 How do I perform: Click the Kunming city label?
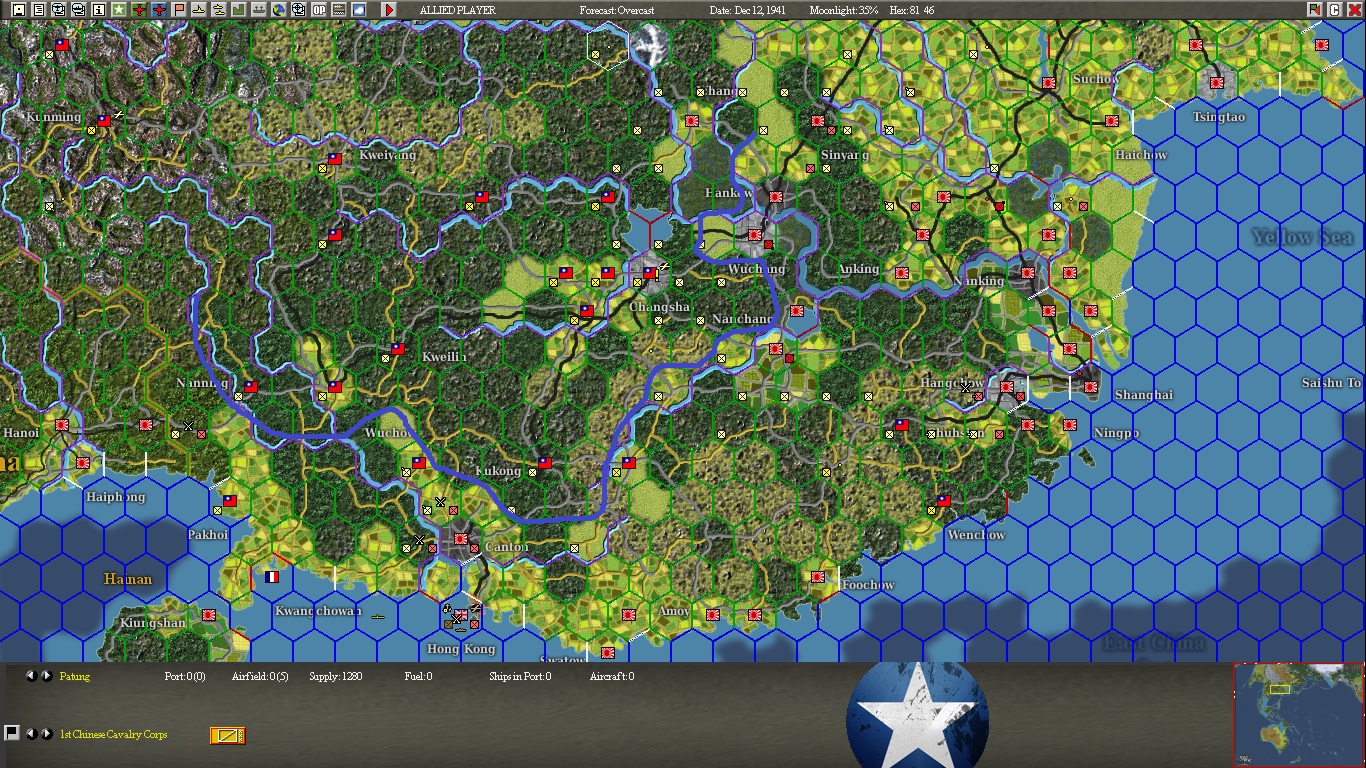53,117
